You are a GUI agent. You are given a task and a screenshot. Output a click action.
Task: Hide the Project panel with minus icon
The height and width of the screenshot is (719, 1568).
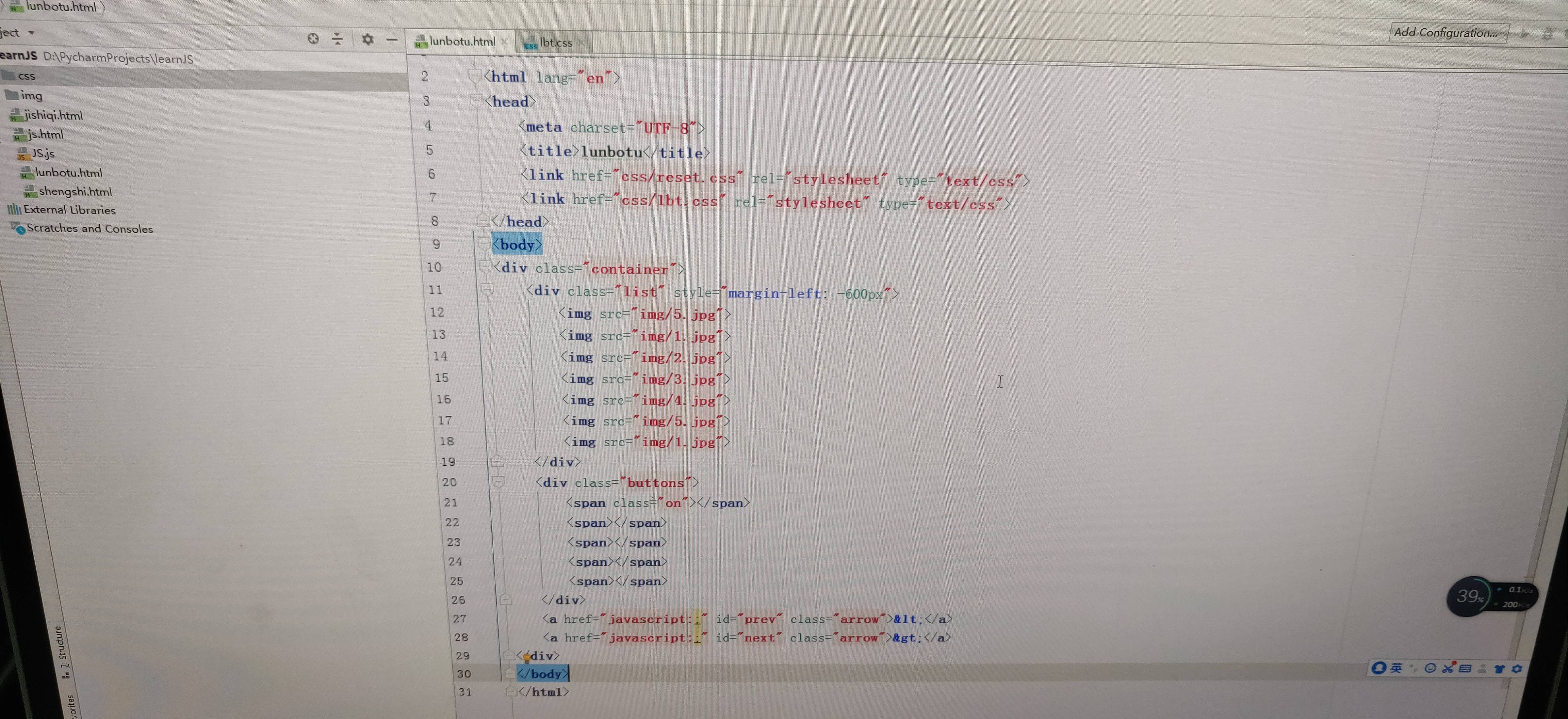[392, 39]
